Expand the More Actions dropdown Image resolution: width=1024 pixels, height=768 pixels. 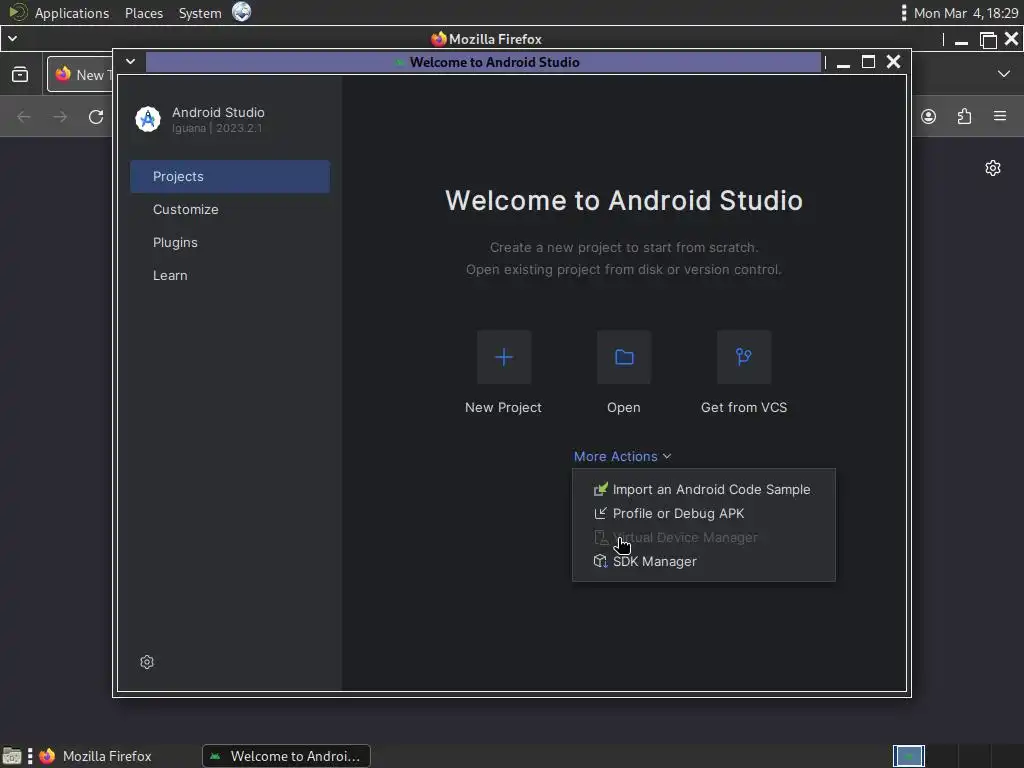click(x=622, y=456)
